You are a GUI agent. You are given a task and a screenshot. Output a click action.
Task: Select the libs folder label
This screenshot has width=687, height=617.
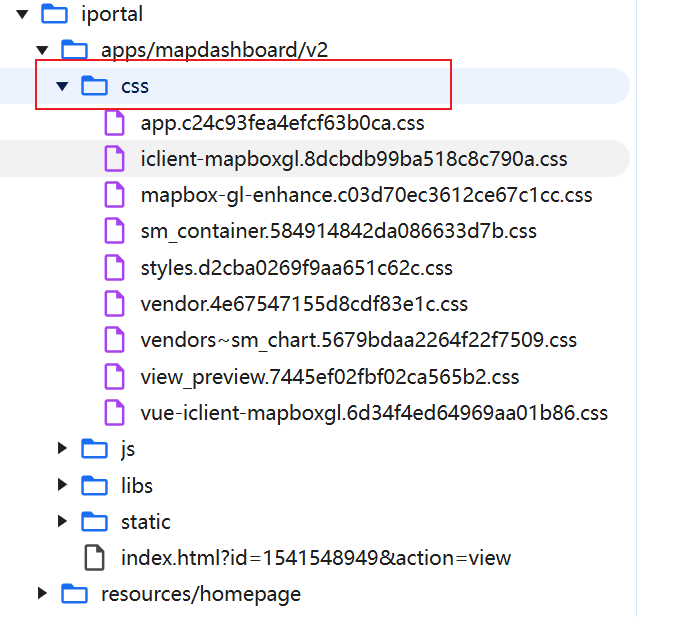(x=137, y=486)
